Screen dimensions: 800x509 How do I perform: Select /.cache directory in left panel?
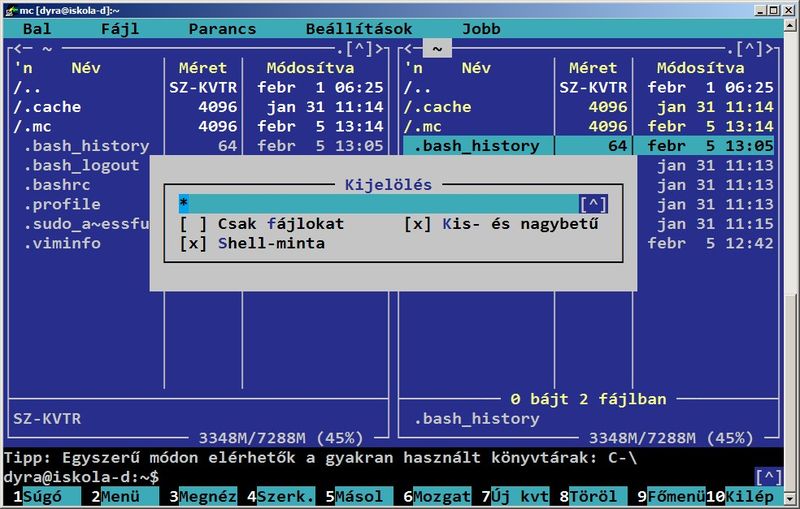tap(199, 107)
